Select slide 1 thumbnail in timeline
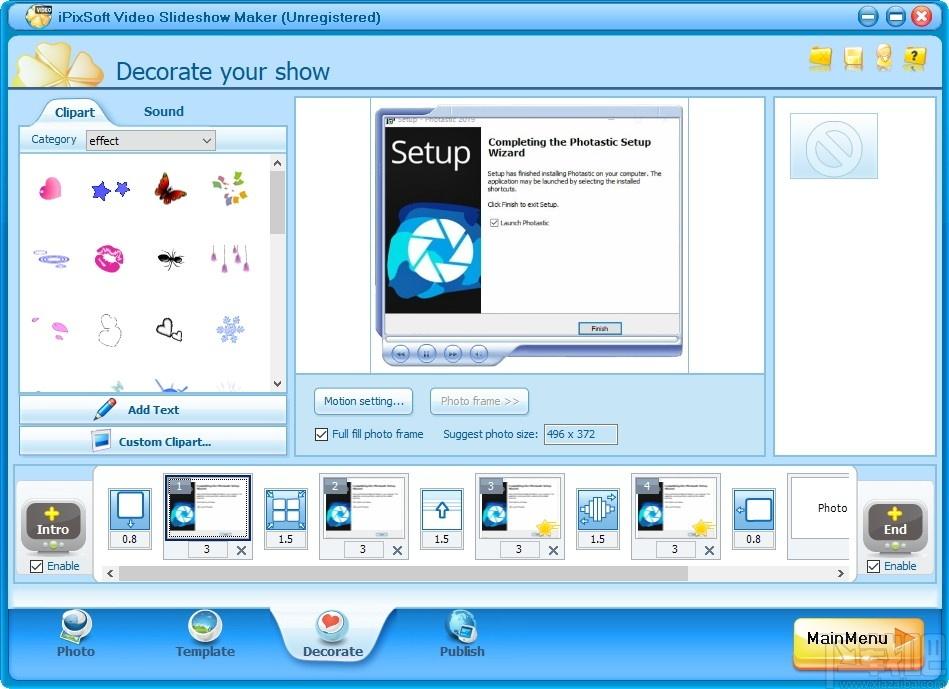This screenshot has height=689, width=949. pyautogui.click(x=208, y=507)
